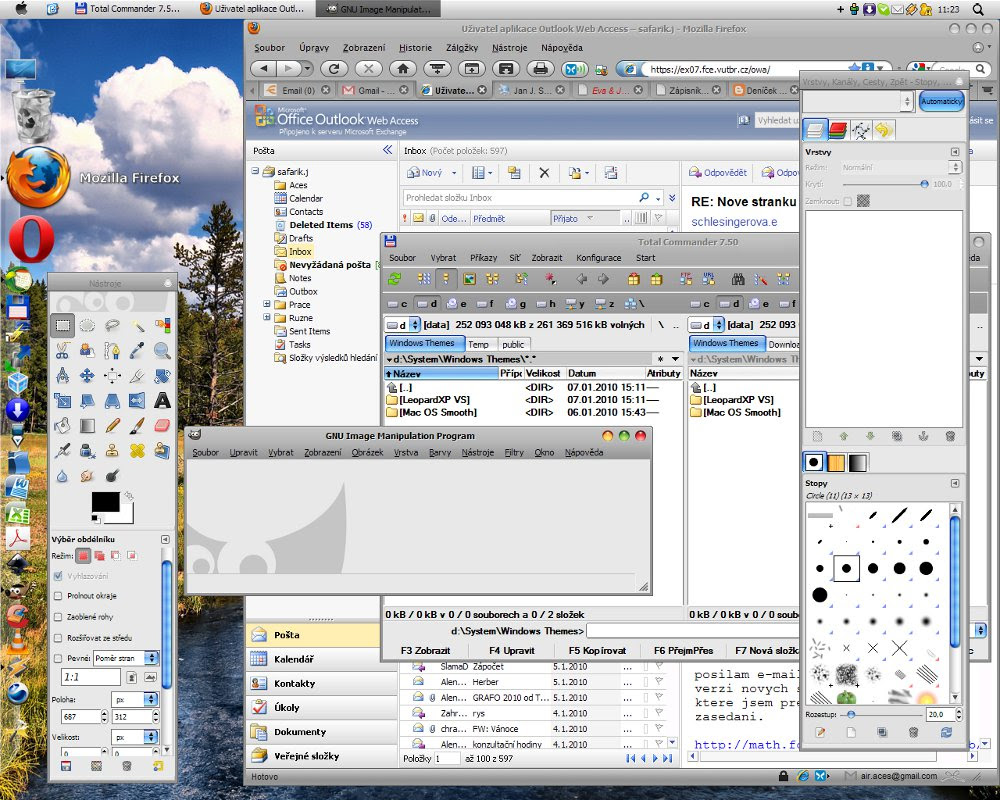Open the Filtry menu in GIMP
This screenshot has width=1000, height=800.
[514, 452]
